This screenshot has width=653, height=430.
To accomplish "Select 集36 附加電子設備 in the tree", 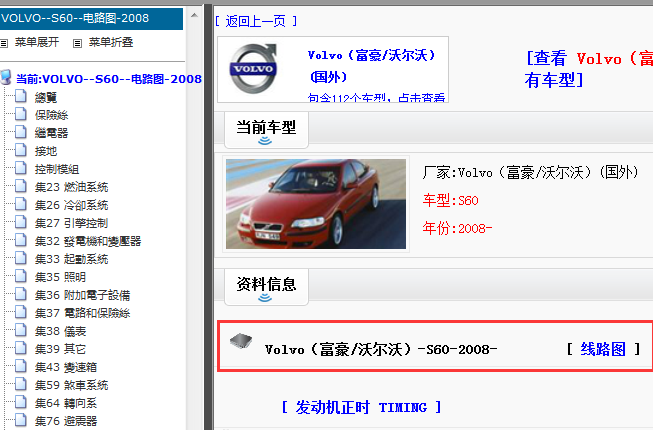I will pyautogui.click(x=82, y=296).
